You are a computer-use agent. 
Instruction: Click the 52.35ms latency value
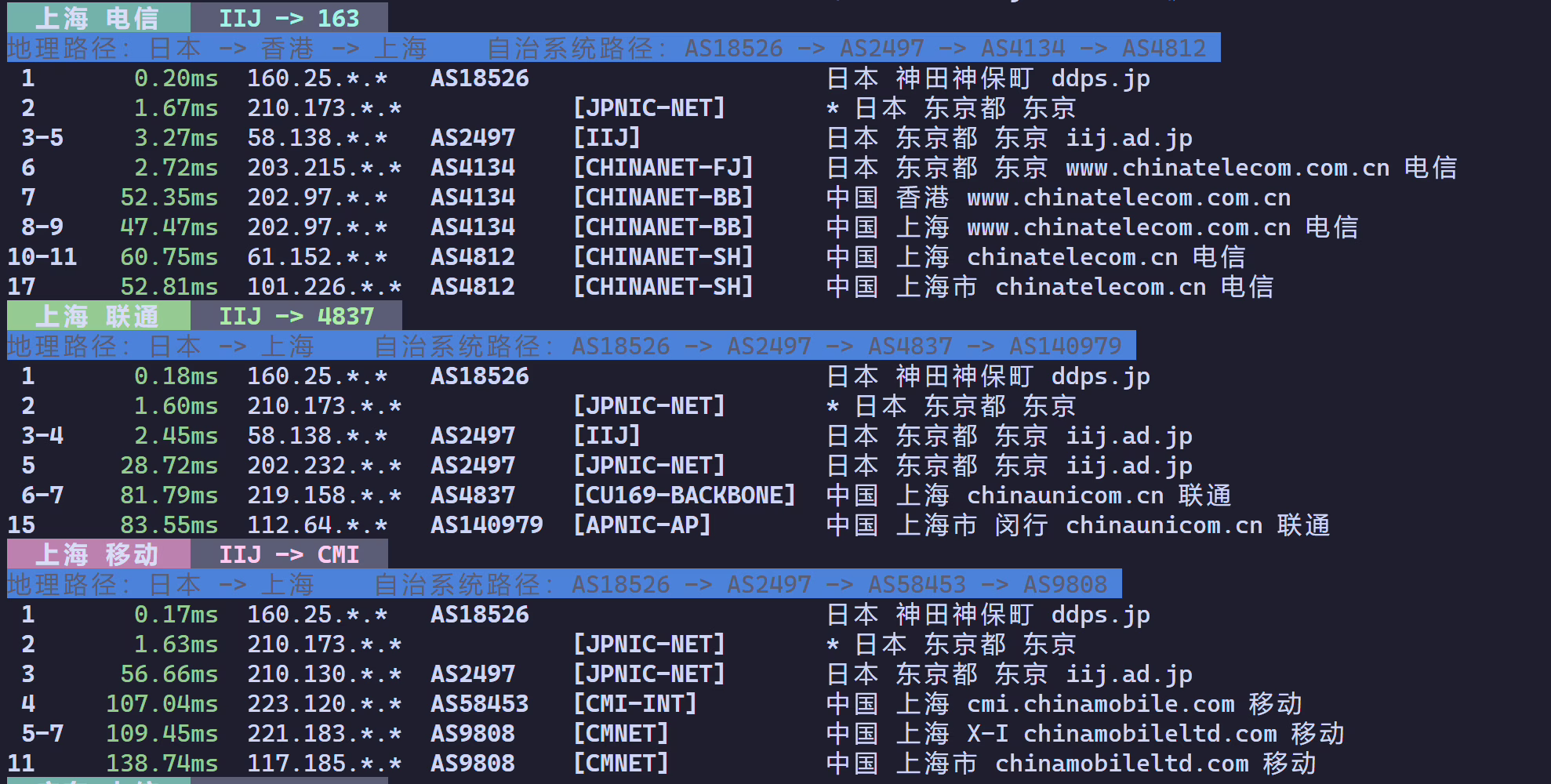point(169,198)
